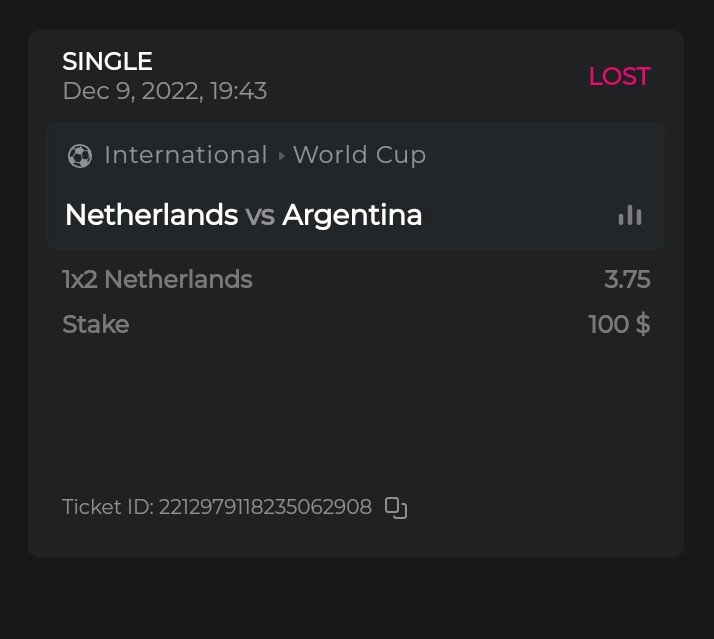
Task: Click the Dec 9, 2022 timestamp
Action: tap(164, 91)
